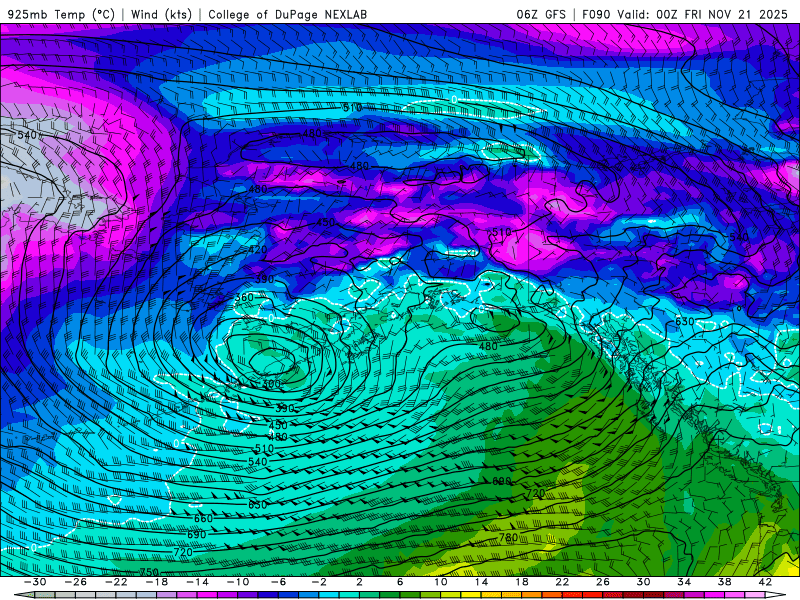Click the 26 color scale label
800x600 pixels.
click(x=603, y=582)
